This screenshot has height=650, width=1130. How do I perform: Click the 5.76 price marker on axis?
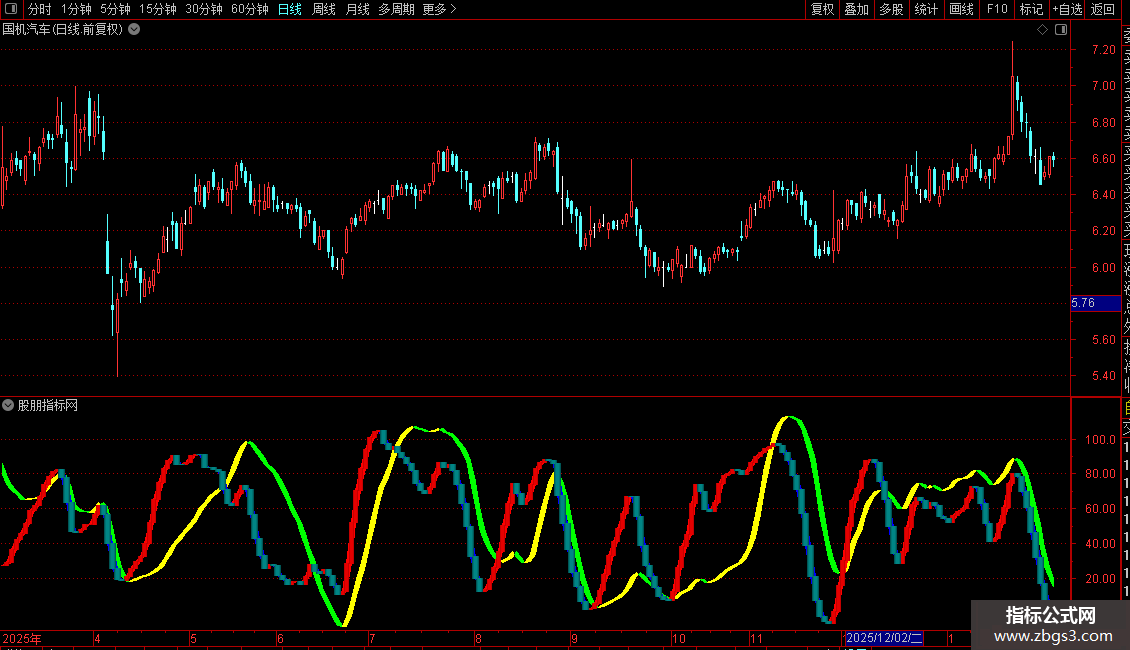(x=1095, y=303)
